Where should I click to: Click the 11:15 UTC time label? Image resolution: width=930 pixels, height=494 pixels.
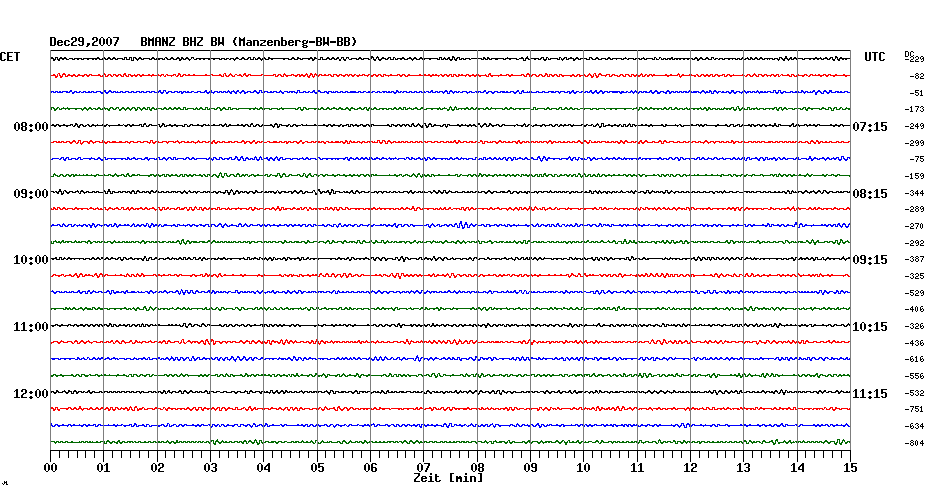pos(870,394)
